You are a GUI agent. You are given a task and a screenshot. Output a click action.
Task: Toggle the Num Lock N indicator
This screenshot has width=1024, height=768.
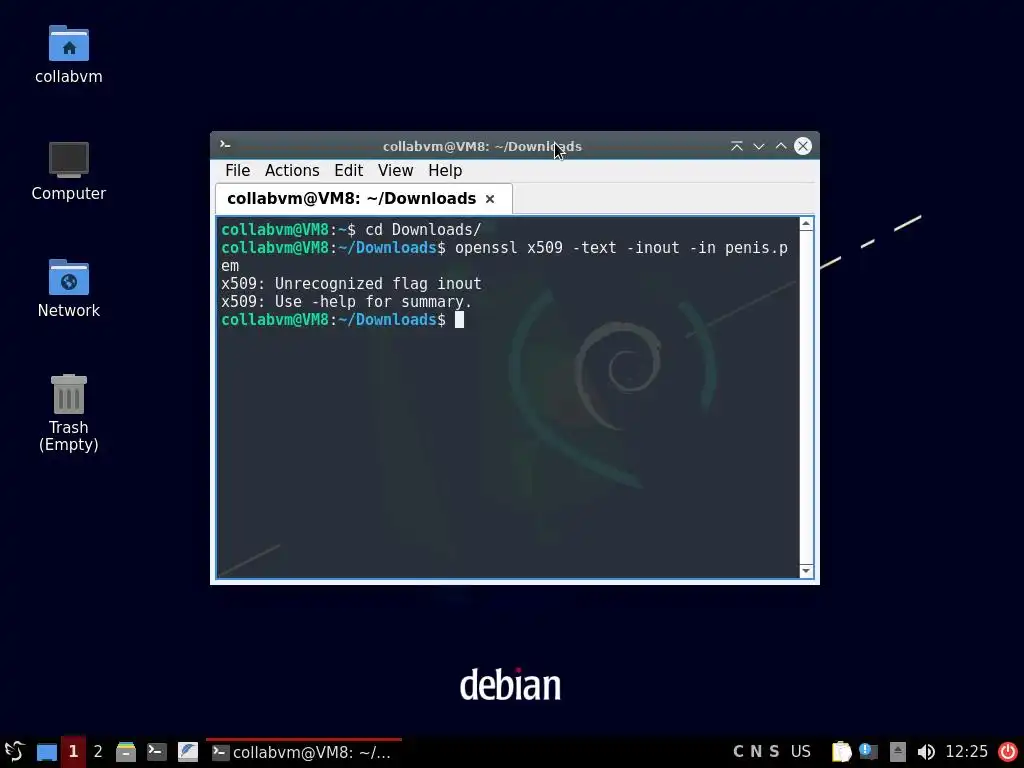click(756, 752)
